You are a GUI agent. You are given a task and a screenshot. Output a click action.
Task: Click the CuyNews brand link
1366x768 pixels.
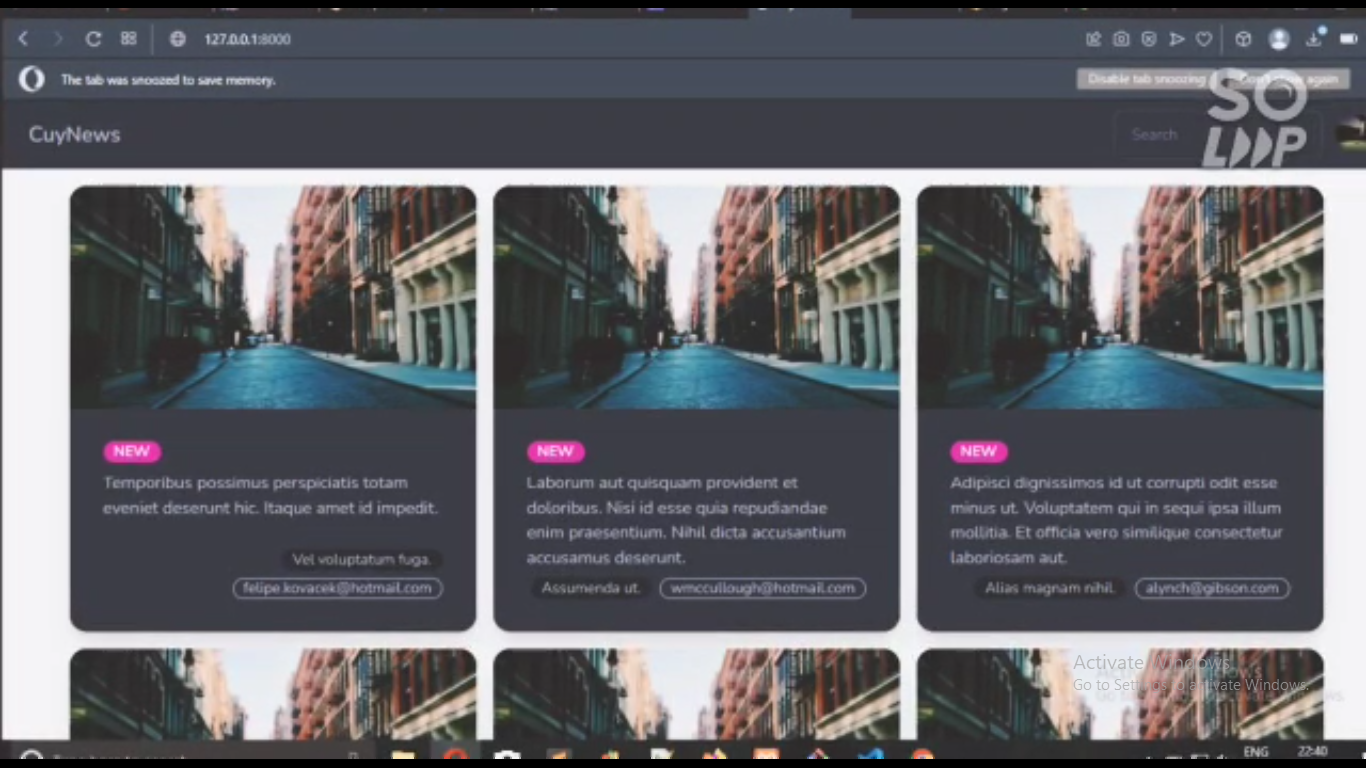74,135
